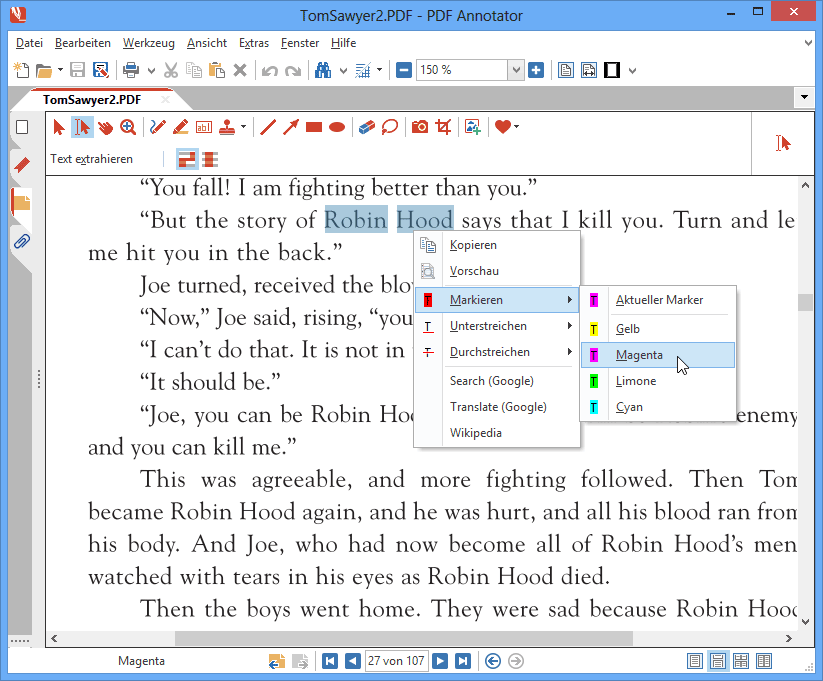Image resolution: width=823 pixels, height=681 pixels.
Task: Open the zoom level dropdown
Action: click(516, 70)
